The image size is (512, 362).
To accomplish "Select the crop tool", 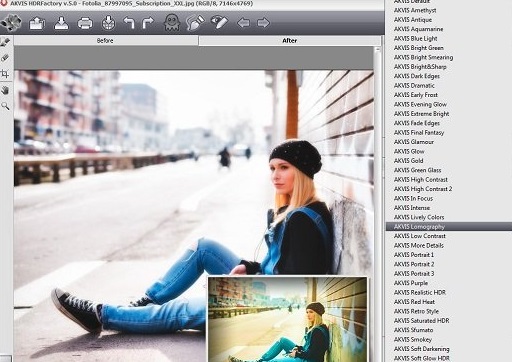I will [5, 74].
